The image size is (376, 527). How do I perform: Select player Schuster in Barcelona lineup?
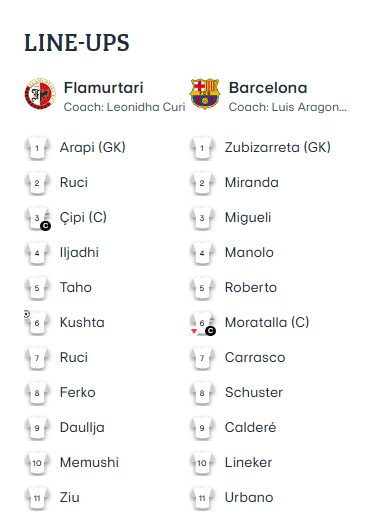[x=254, y=393]
